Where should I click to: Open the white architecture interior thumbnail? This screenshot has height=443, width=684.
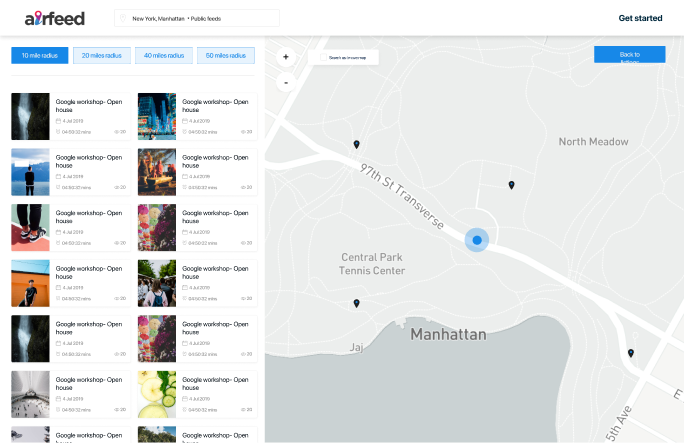coord(31,394)
